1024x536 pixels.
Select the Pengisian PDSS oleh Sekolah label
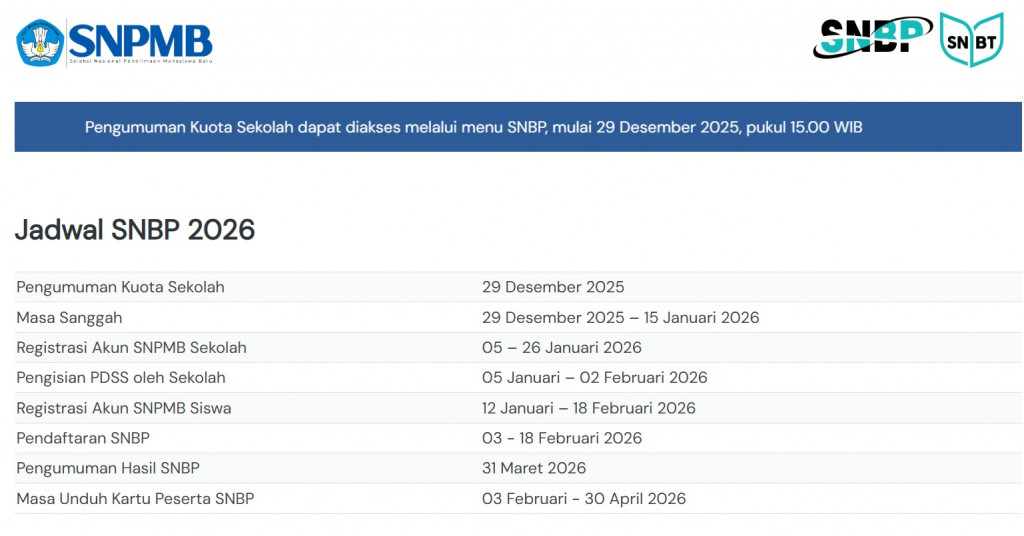(121, 378)
